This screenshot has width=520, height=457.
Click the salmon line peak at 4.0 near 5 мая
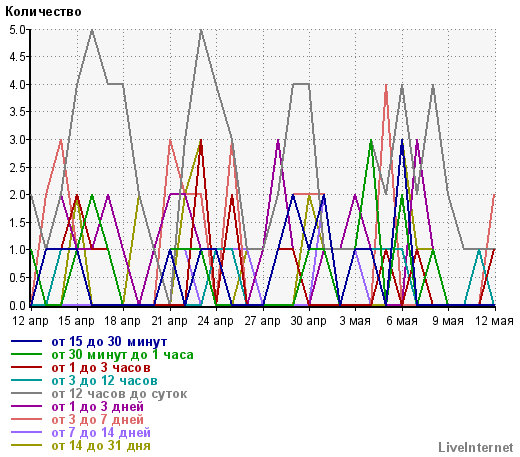coord(386,85)
